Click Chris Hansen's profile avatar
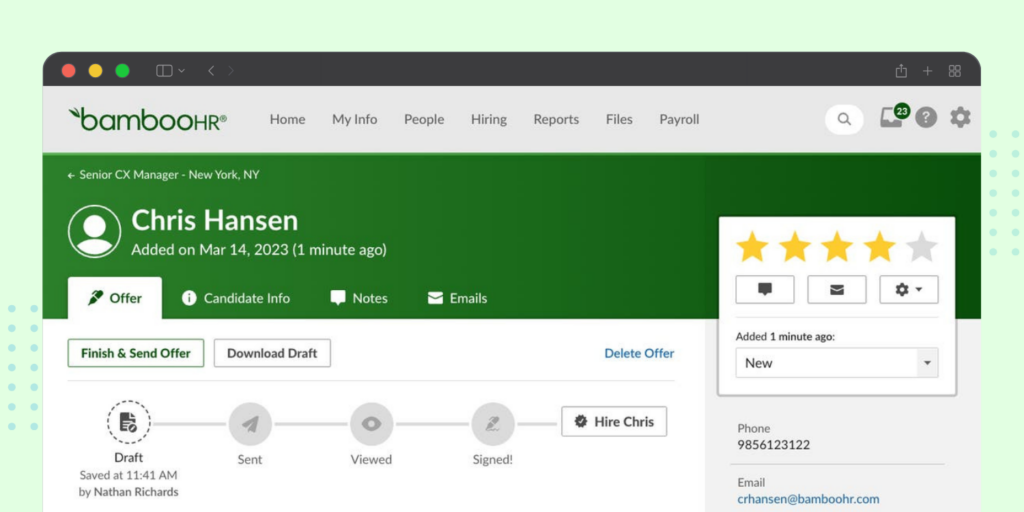Image resolution: width=1024 pixels, height=512 pixels. (x=94, y=231)
